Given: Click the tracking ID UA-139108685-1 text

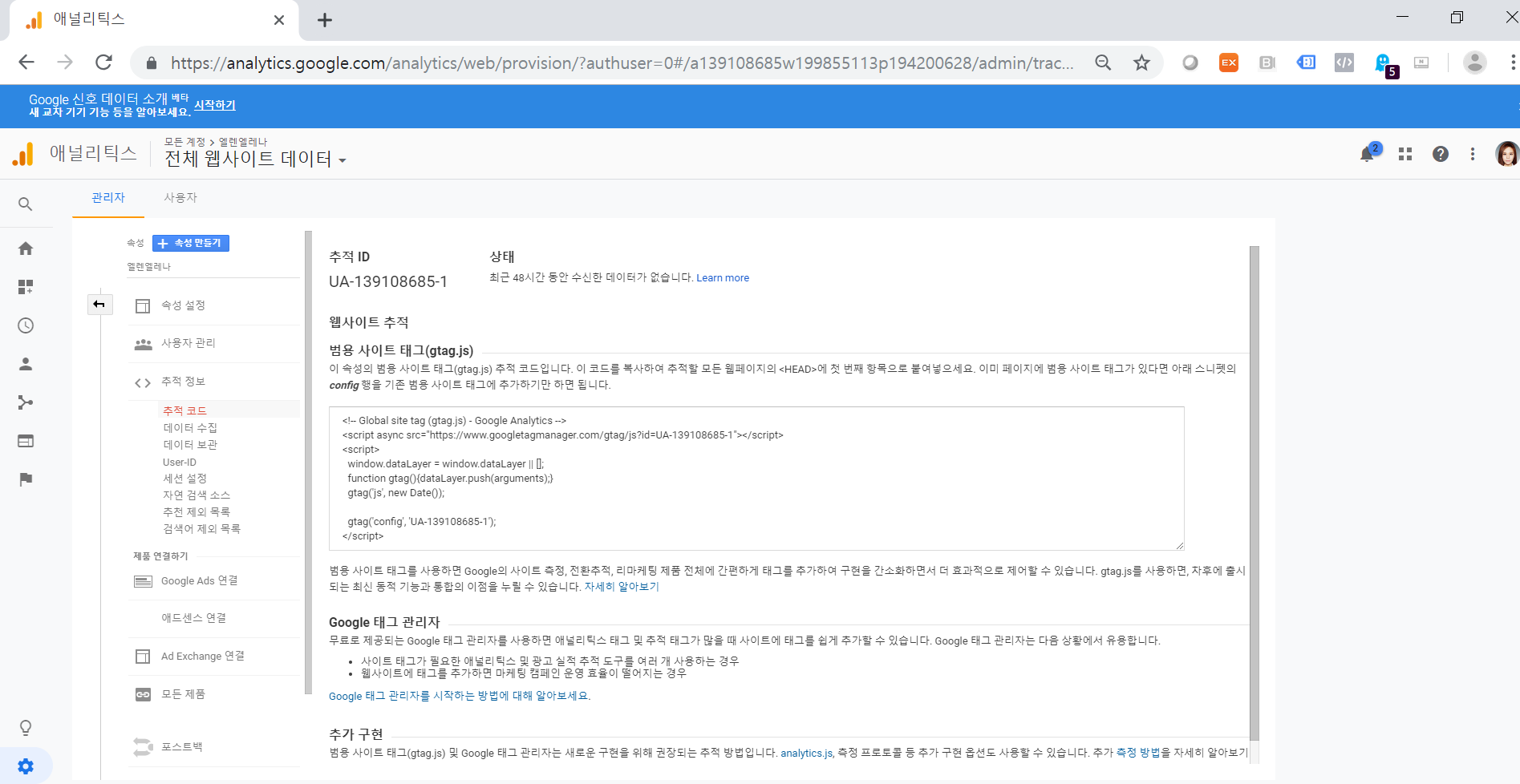Looking at the screenshot, I should tap(388, 281).
